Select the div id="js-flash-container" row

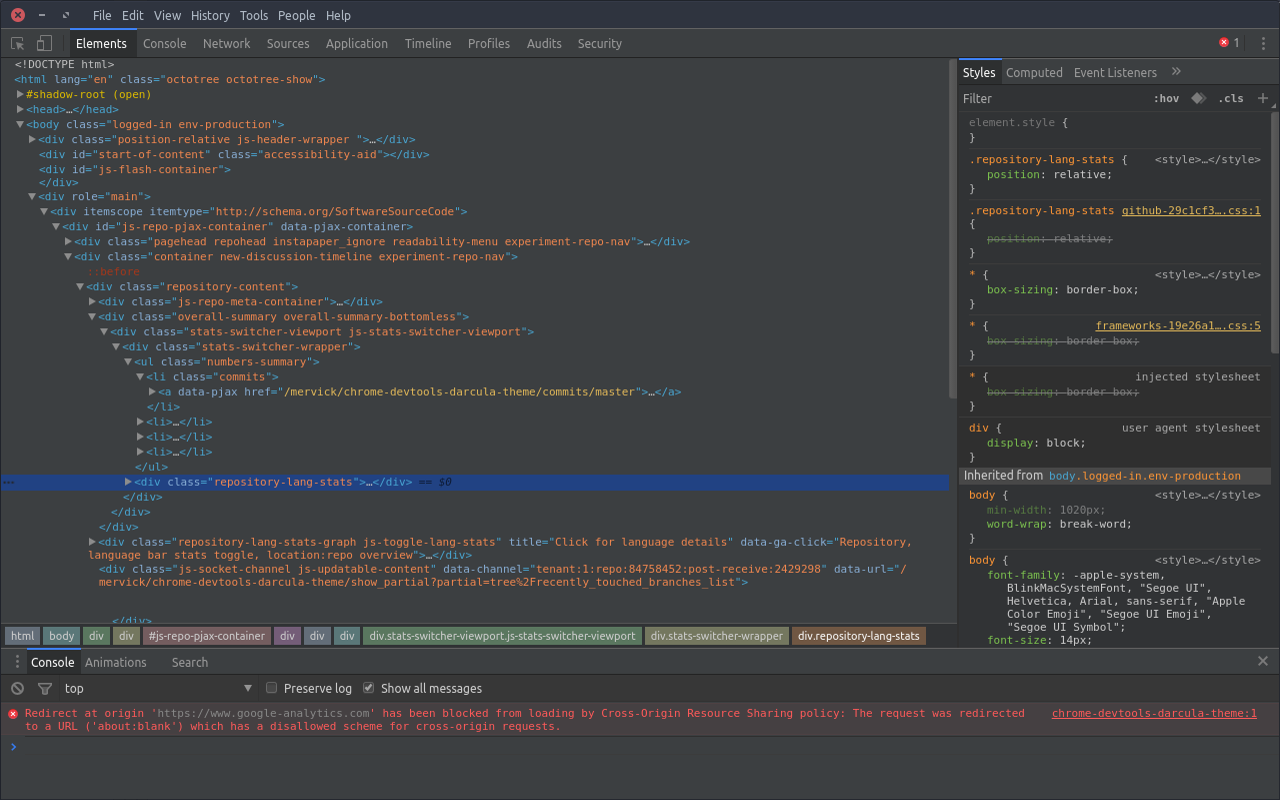pos(135,169)
